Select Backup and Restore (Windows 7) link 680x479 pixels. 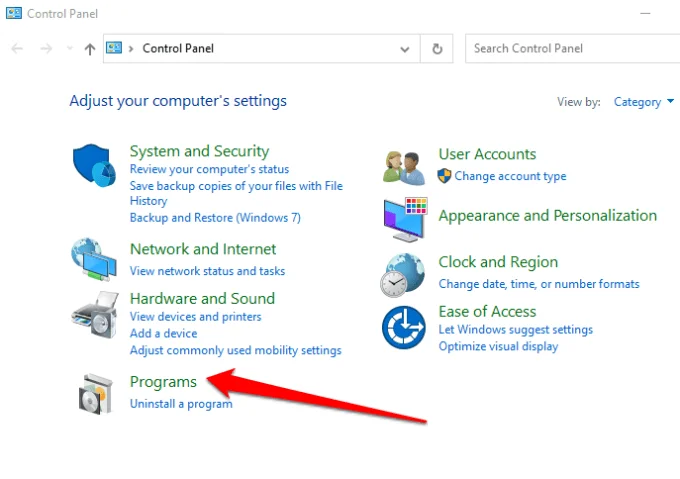(215, 217)
